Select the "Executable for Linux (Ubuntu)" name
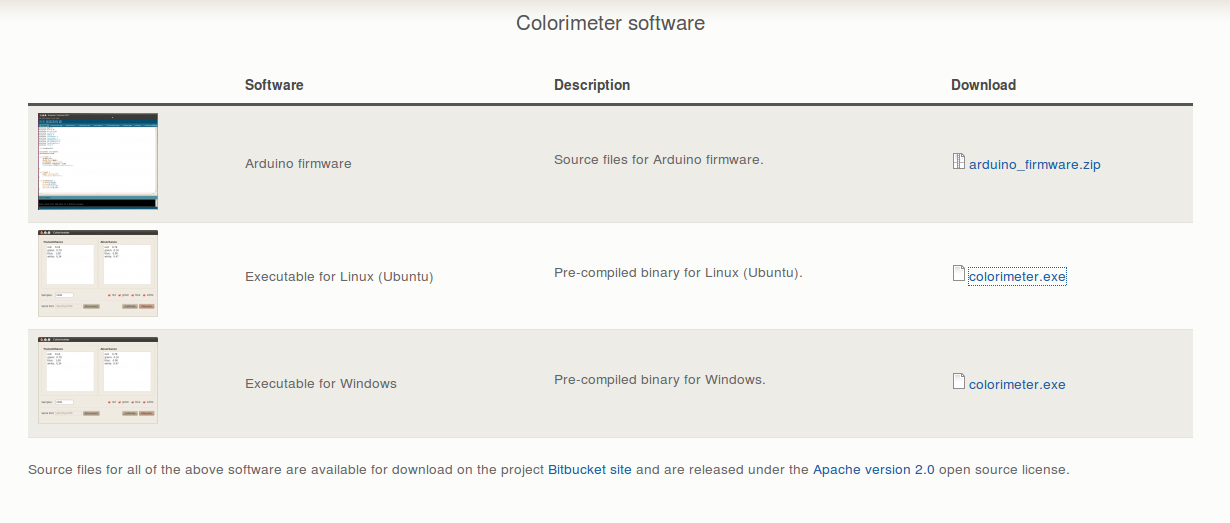 point(339,276)
